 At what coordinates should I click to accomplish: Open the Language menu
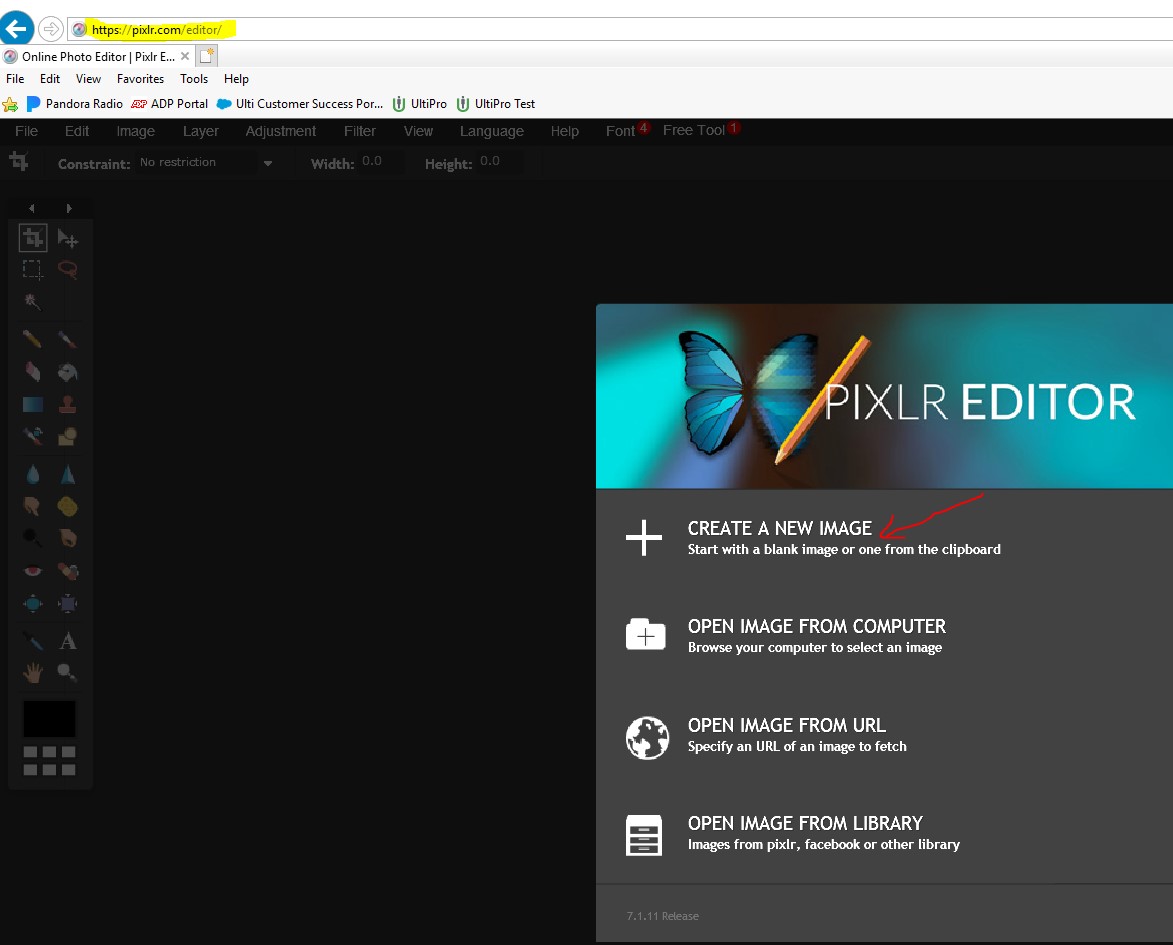coord(491,131)
